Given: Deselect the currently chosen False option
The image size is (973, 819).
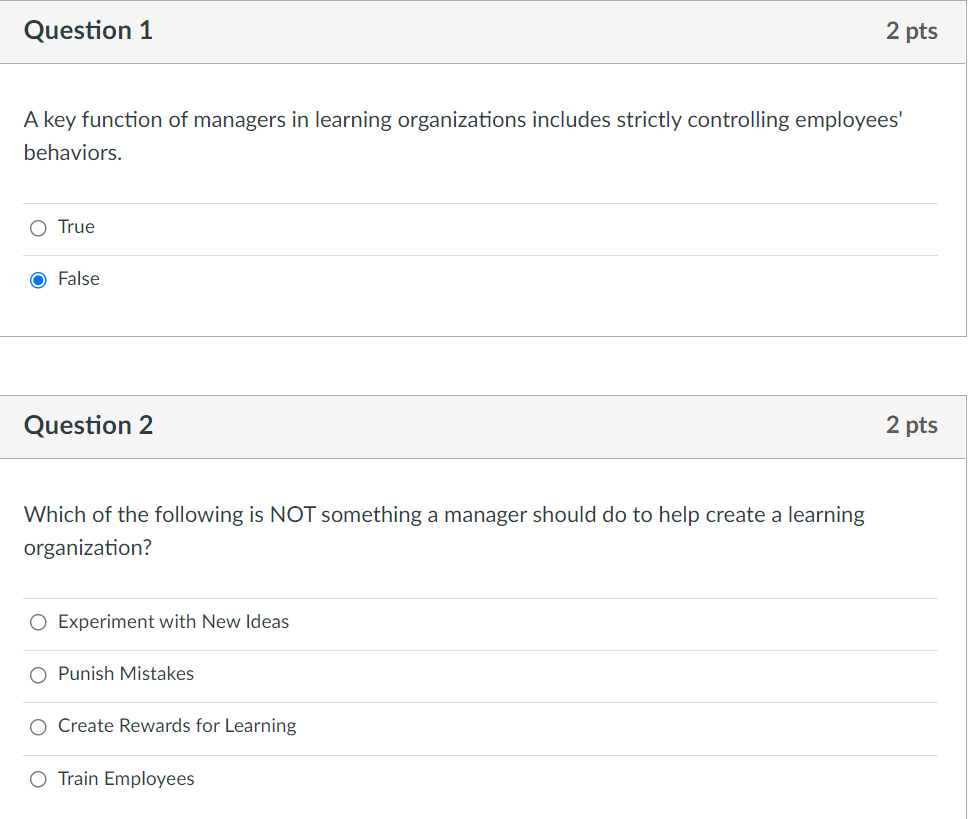Looking at the screenshot, I should (37, 280).
